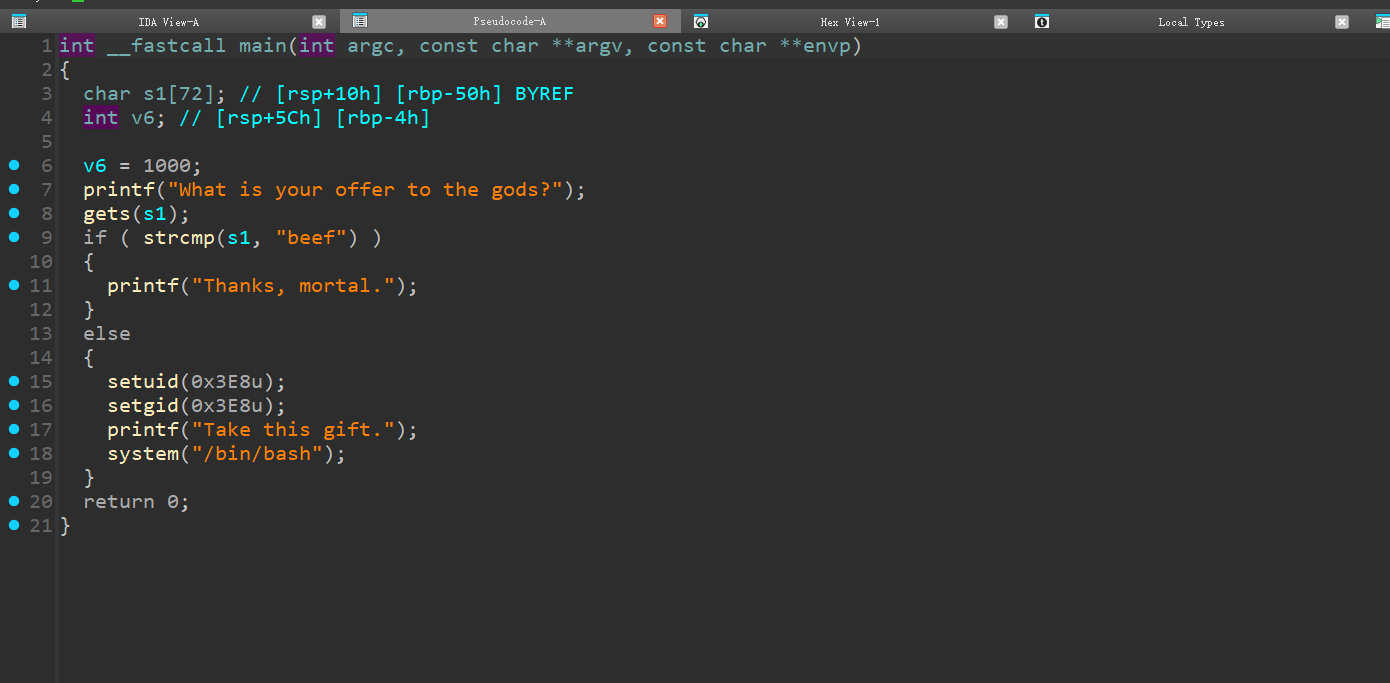
Task: Toggle breakpoint dot on line 8 gets call
Action: pyautogui.click(x=14, y=213)
